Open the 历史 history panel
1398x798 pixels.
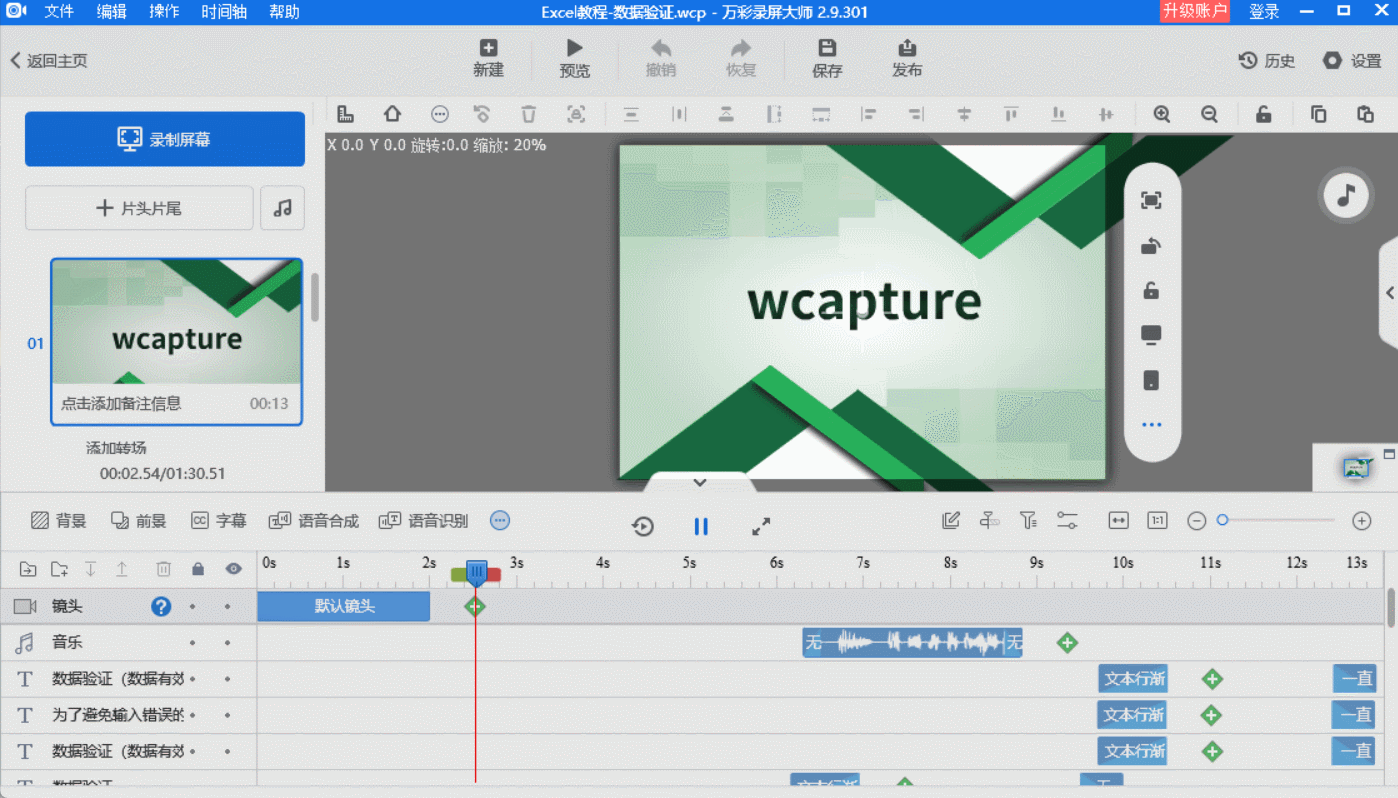point(1267,61)
